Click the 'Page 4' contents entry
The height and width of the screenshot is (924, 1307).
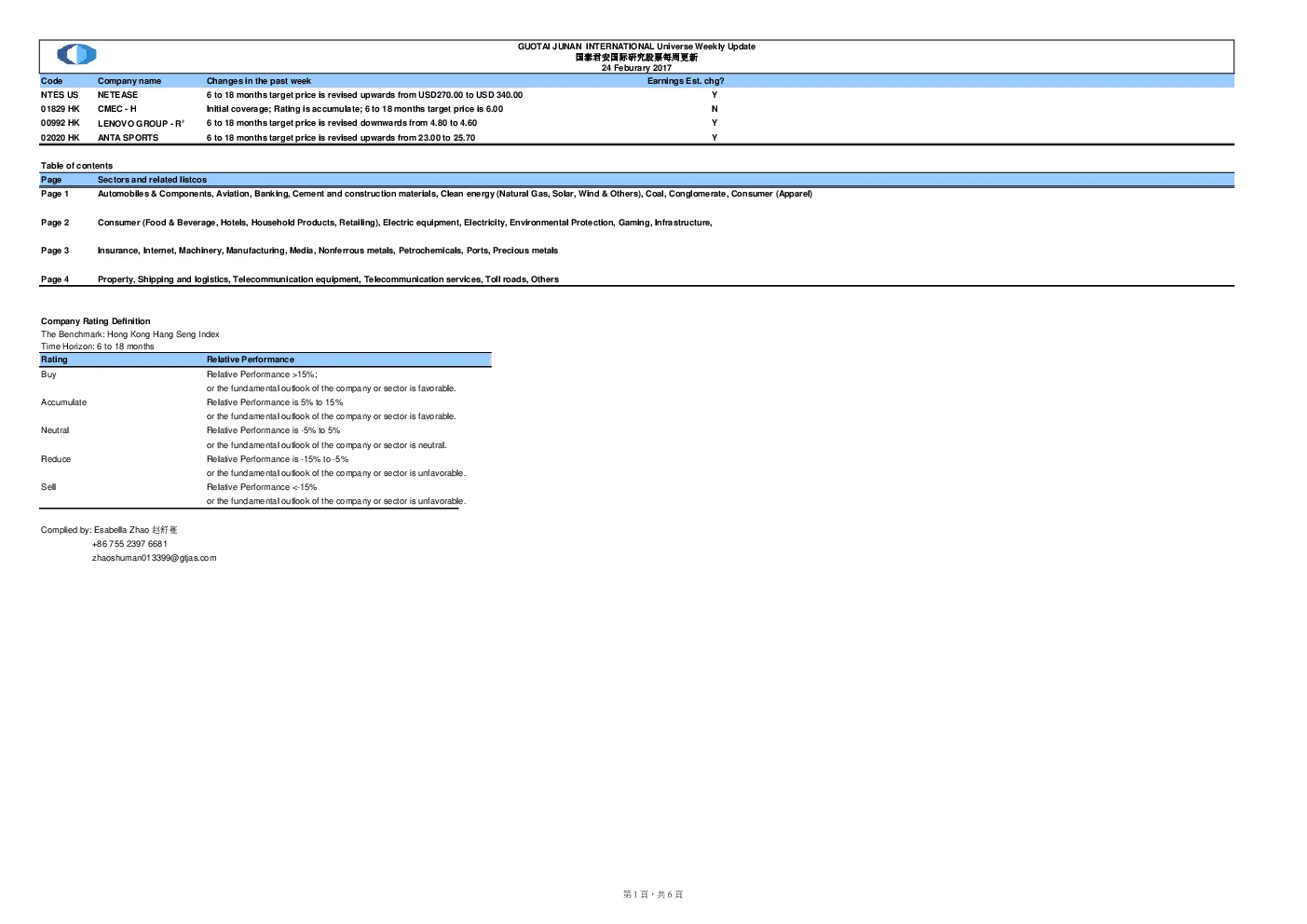tap(55, 279)
